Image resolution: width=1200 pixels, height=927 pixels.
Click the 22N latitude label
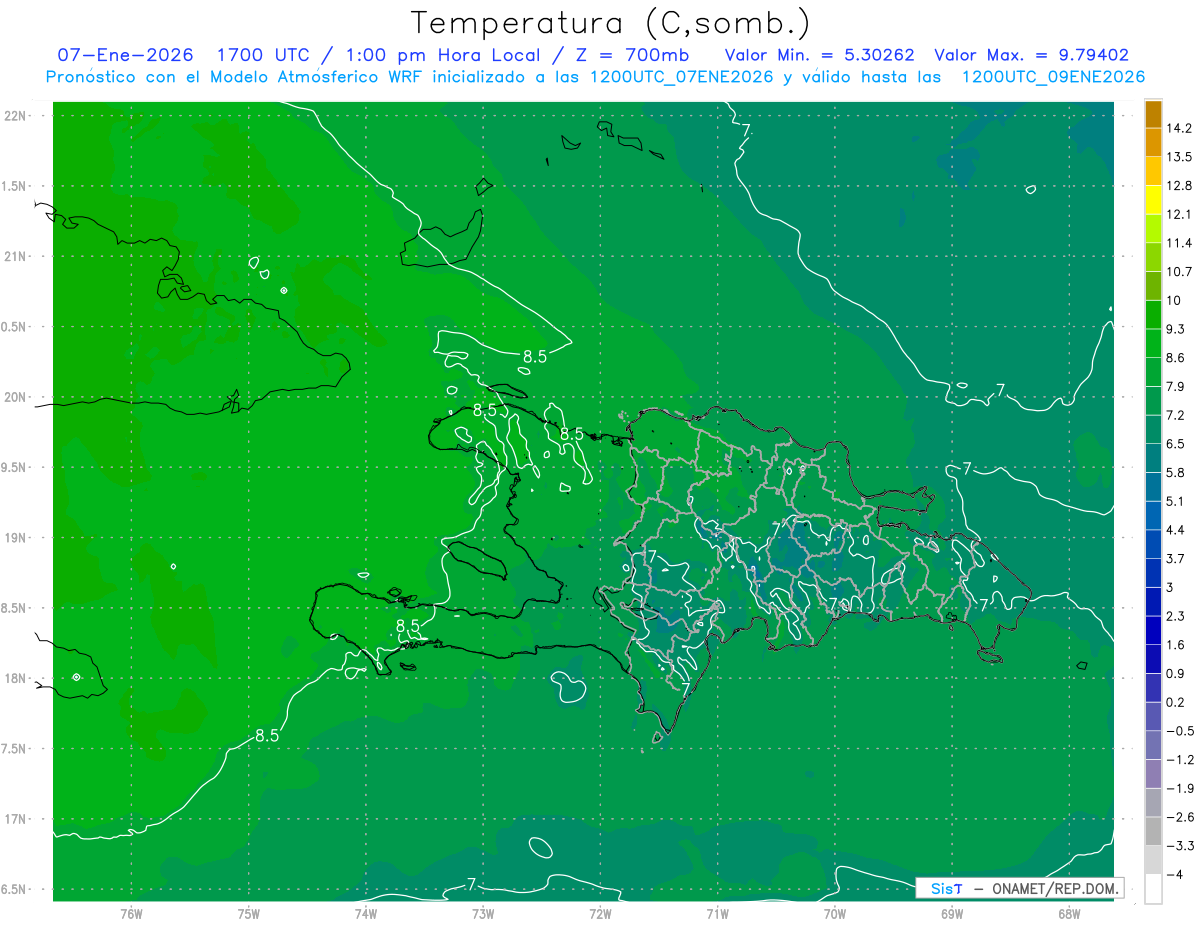pos(15,116)
